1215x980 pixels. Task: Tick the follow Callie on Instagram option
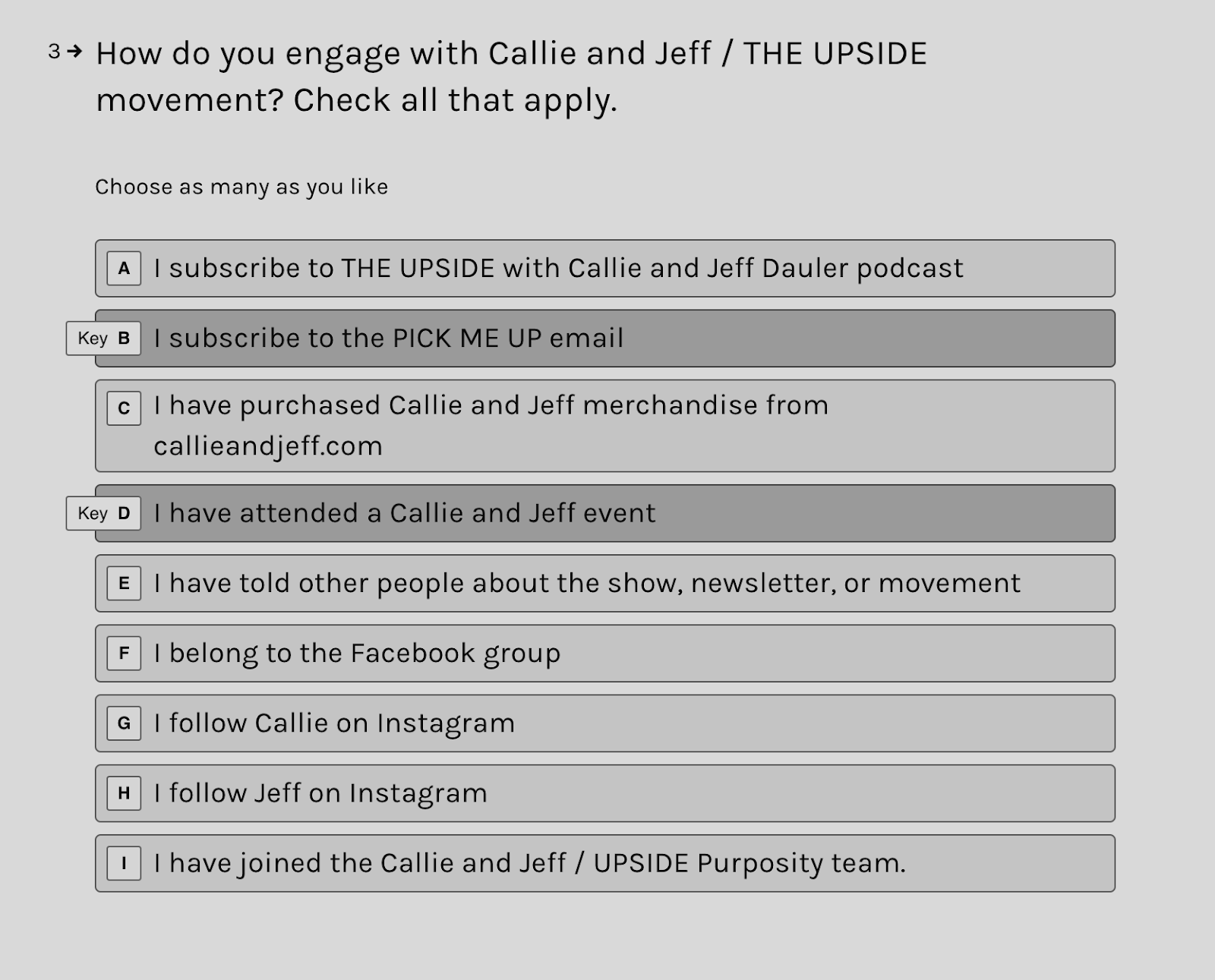[x=604, y=723]
